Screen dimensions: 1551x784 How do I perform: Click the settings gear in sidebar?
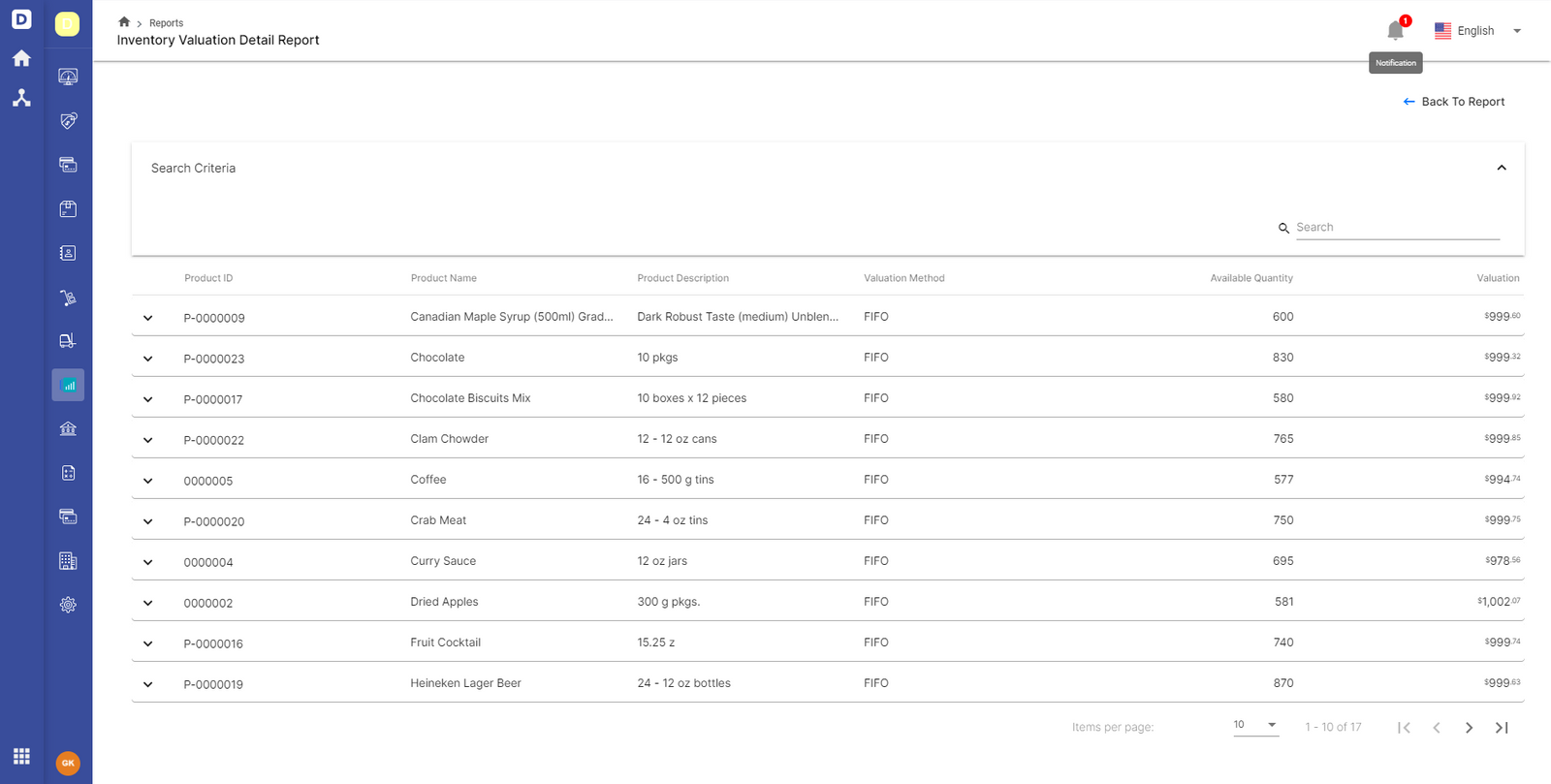point(68,605)
